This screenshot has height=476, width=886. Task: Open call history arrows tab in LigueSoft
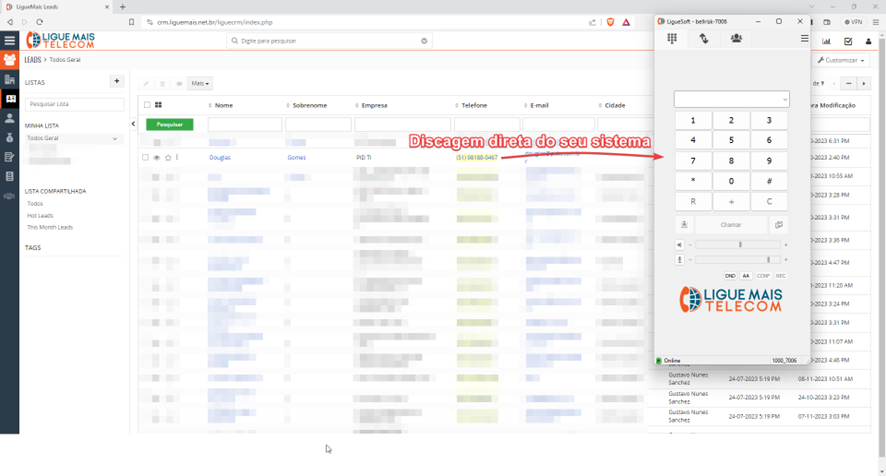(703, 38)
